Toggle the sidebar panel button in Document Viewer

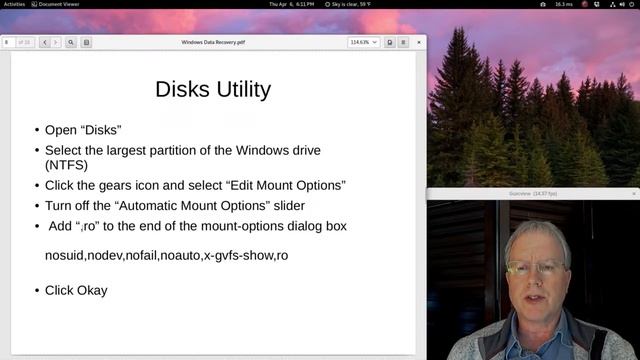tap(86, 42)
